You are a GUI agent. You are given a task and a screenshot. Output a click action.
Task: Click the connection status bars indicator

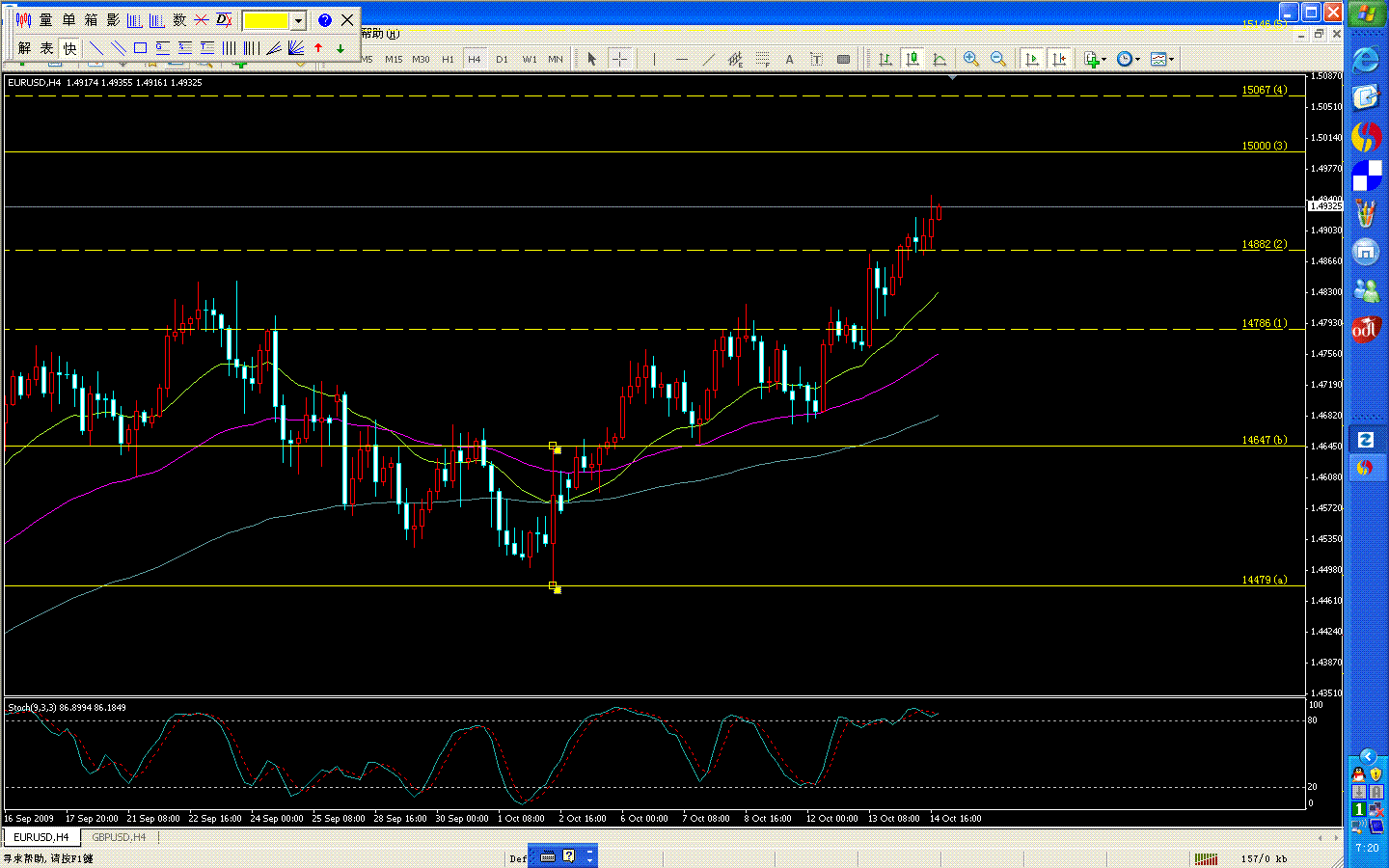(1206, 858)
